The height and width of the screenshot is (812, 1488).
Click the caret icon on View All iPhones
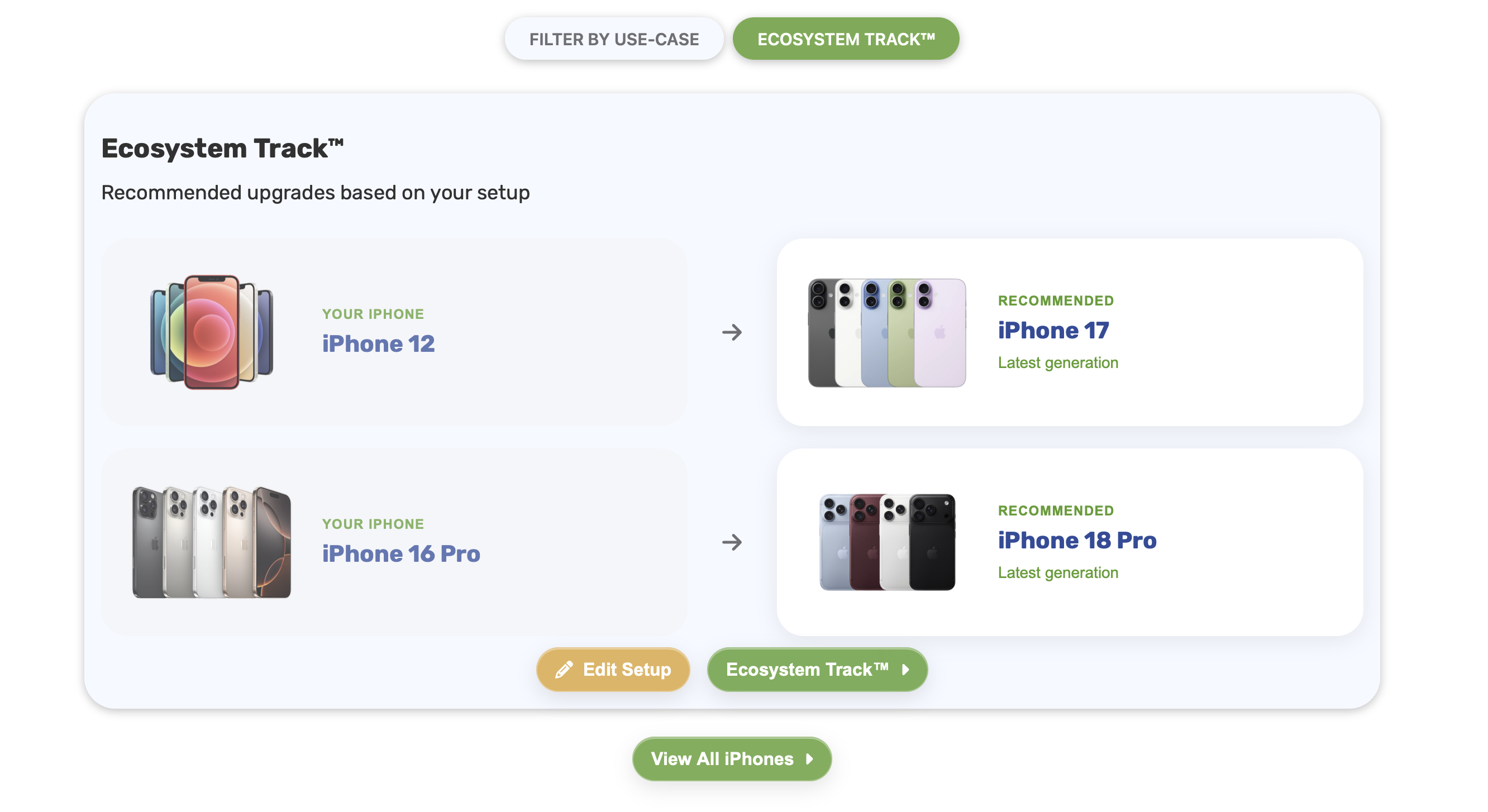[x=810, y=758]
